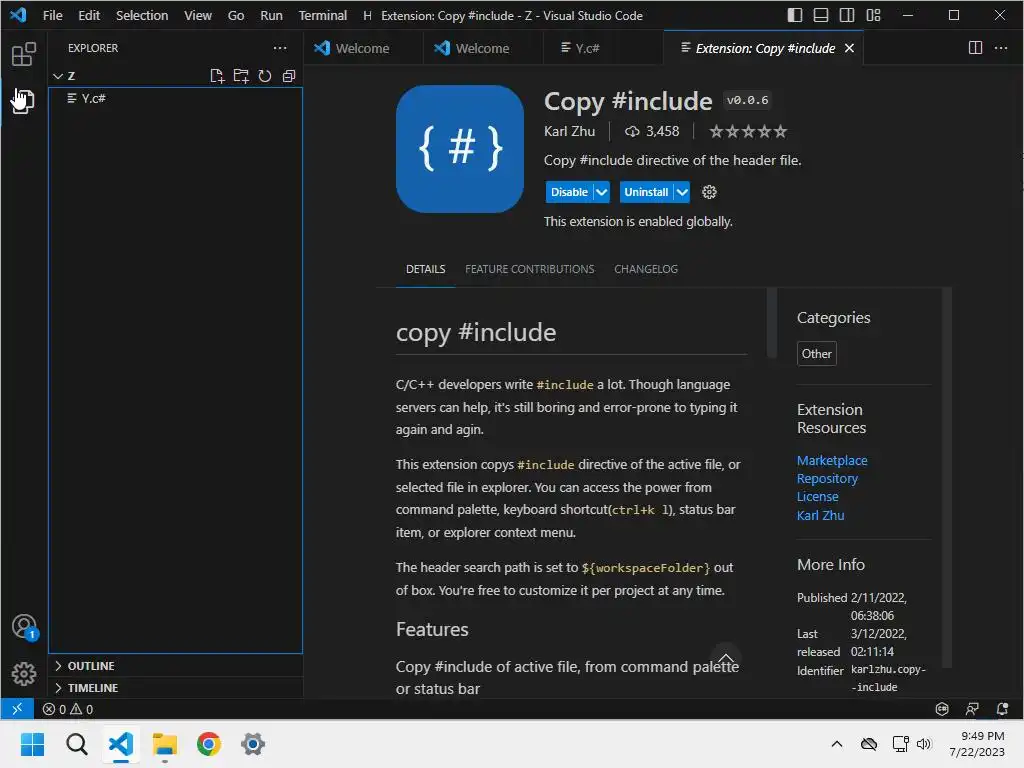
Task: Select the Y.c# file in Explorer
Action: tap(175, 98)
